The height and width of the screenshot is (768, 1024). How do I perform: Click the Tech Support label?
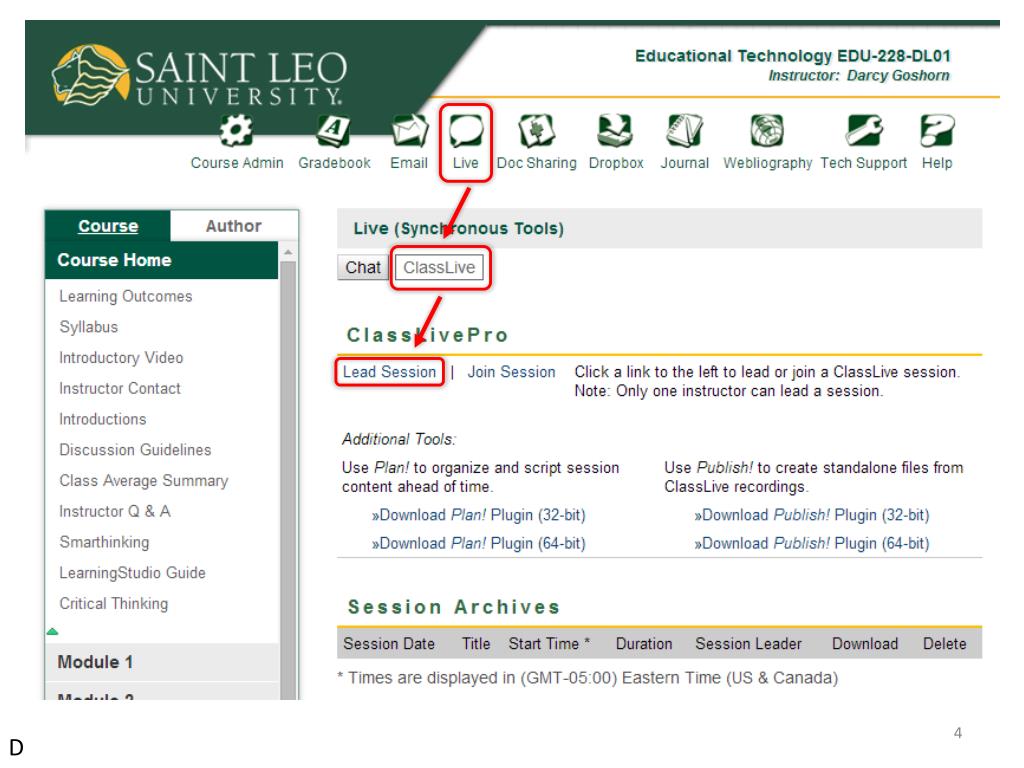pyautogui.click(x=863, y=163)
